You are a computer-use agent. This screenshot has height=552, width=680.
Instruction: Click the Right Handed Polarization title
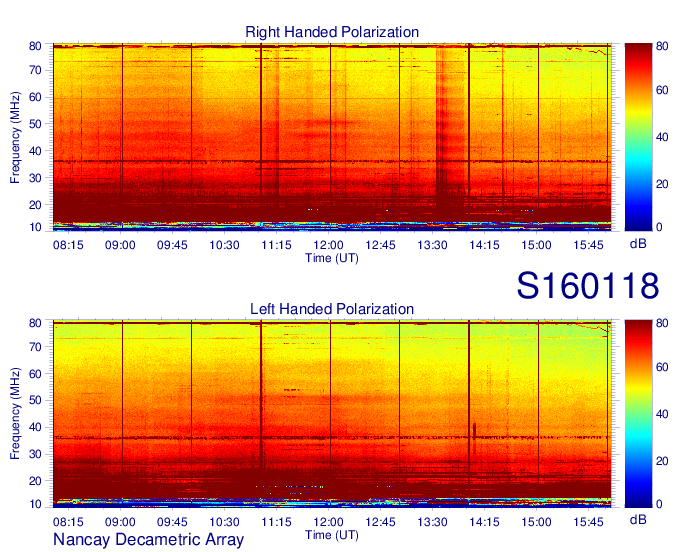332,32
